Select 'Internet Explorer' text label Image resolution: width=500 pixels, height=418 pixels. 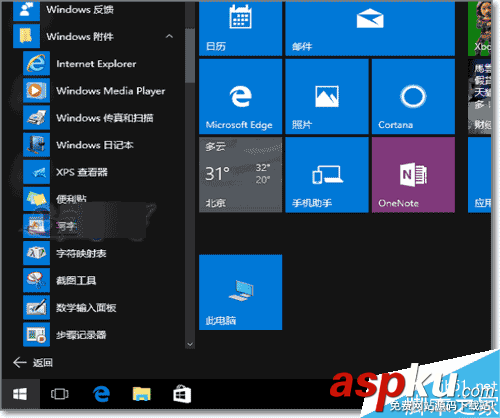[x=96, y=64]
